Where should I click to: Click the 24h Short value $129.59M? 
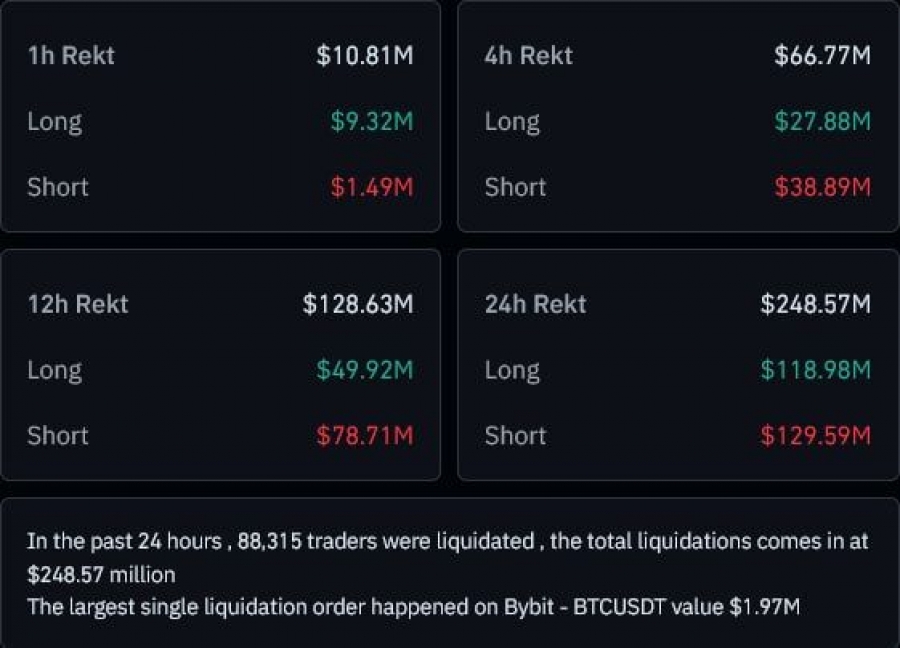pos(816,436)
